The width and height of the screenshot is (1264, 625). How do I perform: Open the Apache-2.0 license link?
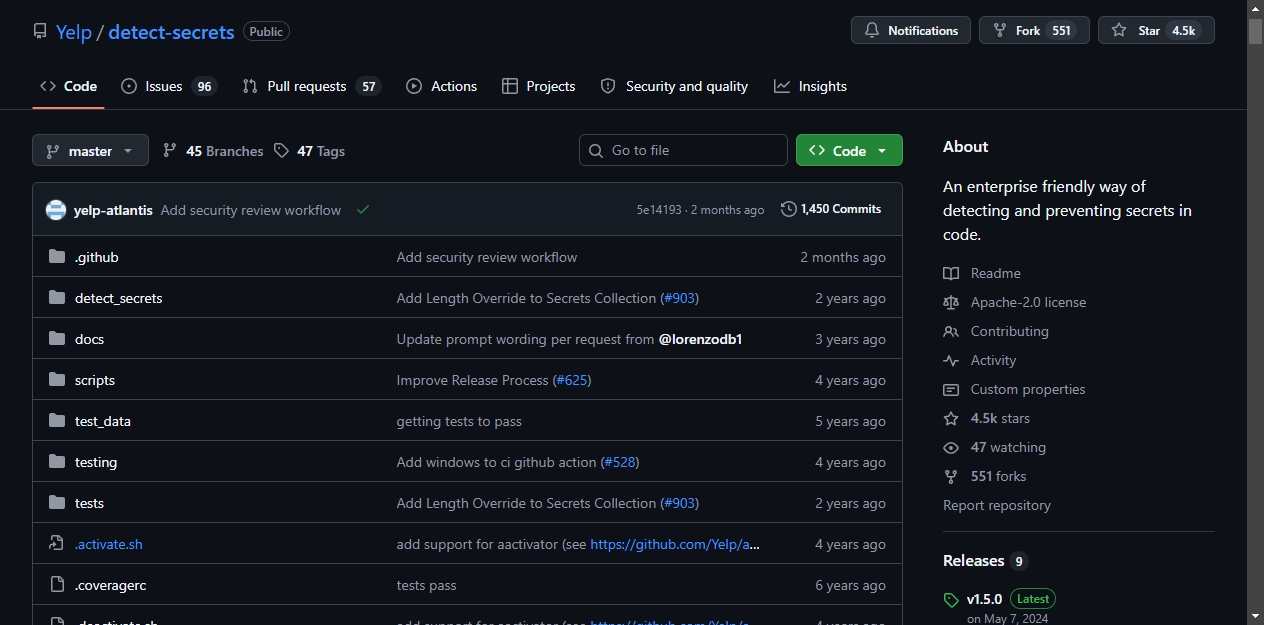[x=1014, y=302]
